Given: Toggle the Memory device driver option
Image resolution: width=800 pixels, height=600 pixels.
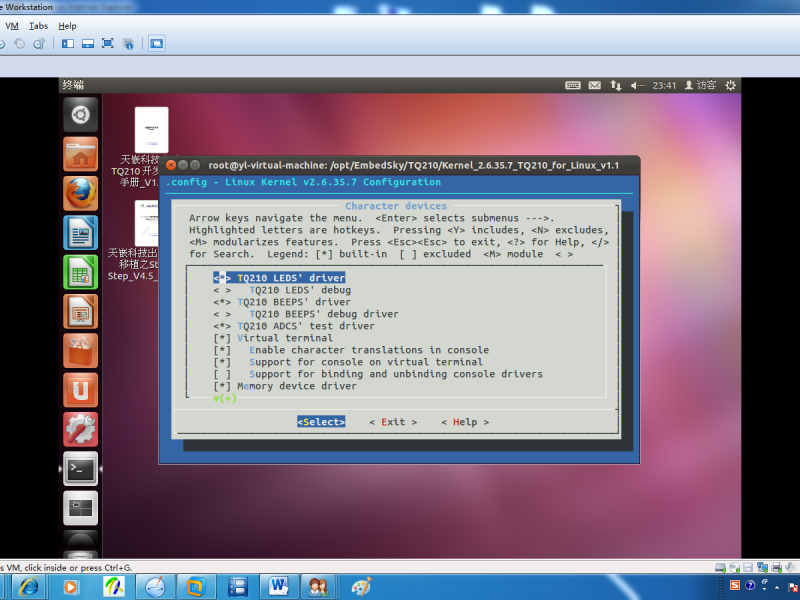Looking at the screenshot, I should click(286, 386).
